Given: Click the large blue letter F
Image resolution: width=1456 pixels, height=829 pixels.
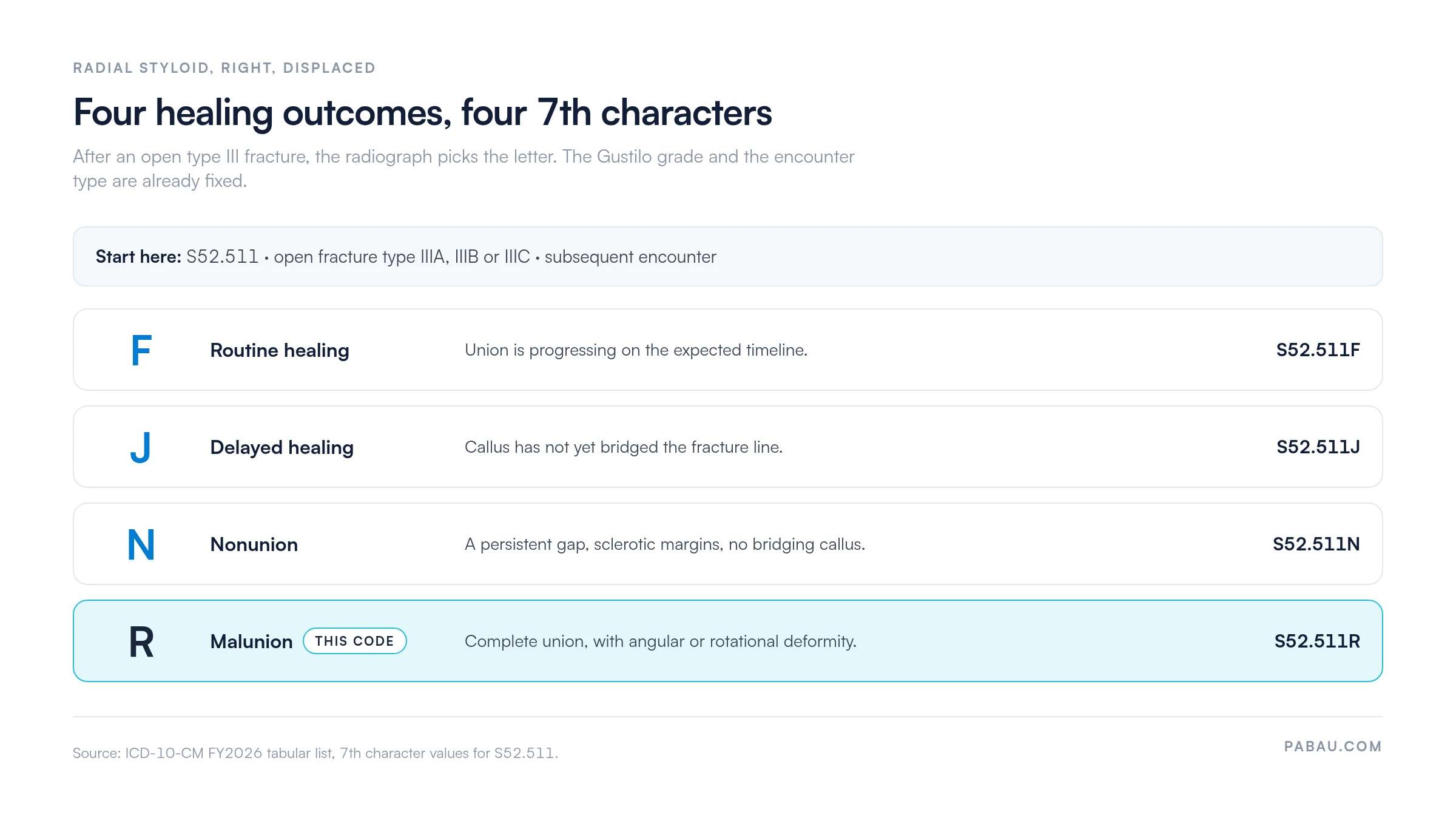Looking at the screenshot, I should point(141,350).
